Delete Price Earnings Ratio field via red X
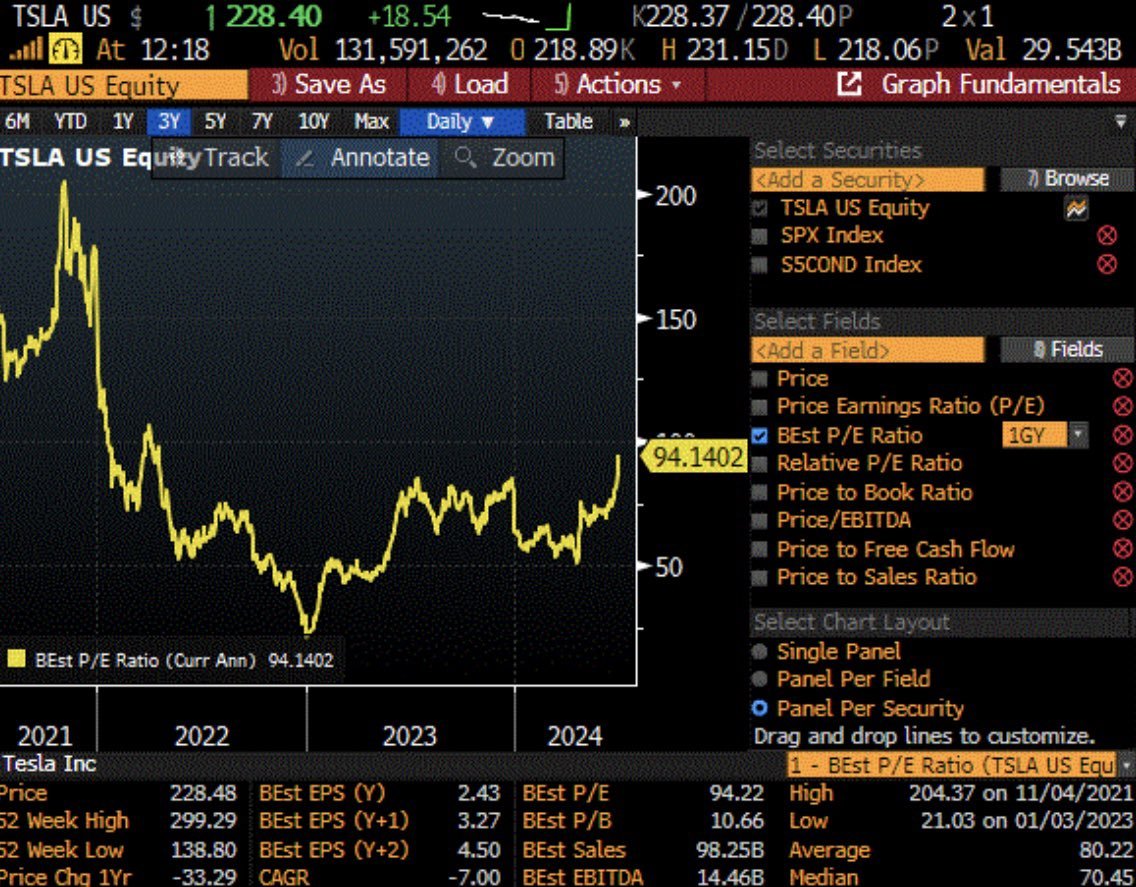The width and height of the screenshot is (1136, 887). [1122, 407]
